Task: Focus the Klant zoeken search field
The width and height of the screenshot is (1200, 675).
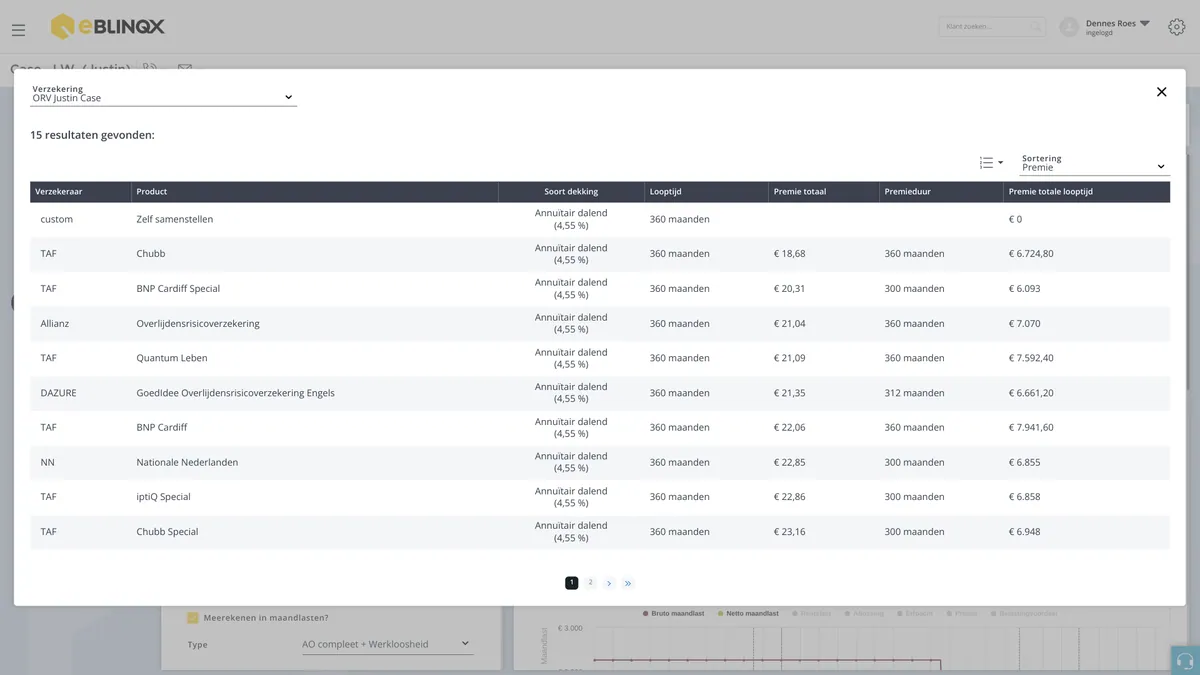Action: [992, 27]
